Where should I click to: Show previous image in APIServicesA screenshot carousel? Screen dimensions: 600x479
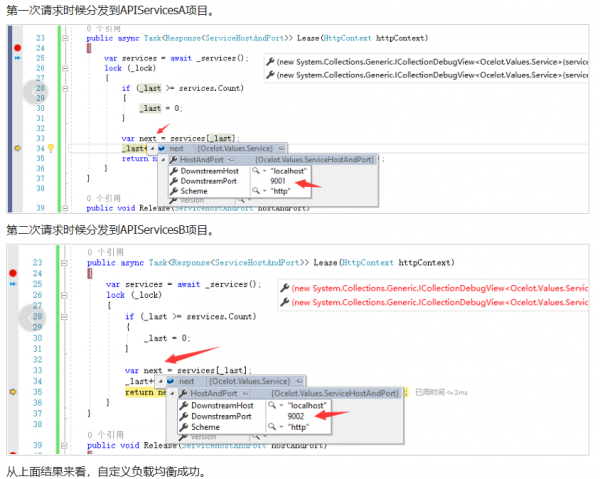(35, 92)
